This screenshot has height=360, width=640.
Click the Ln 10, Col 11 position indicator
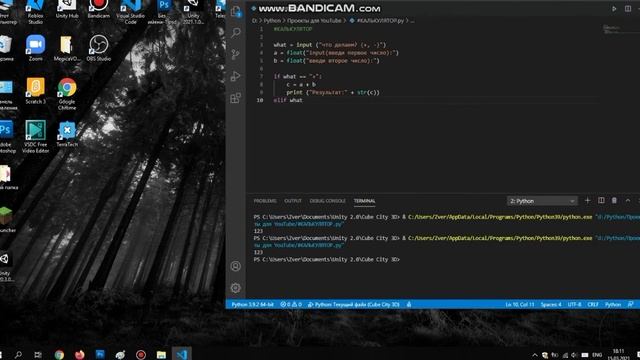coord(520,304)
